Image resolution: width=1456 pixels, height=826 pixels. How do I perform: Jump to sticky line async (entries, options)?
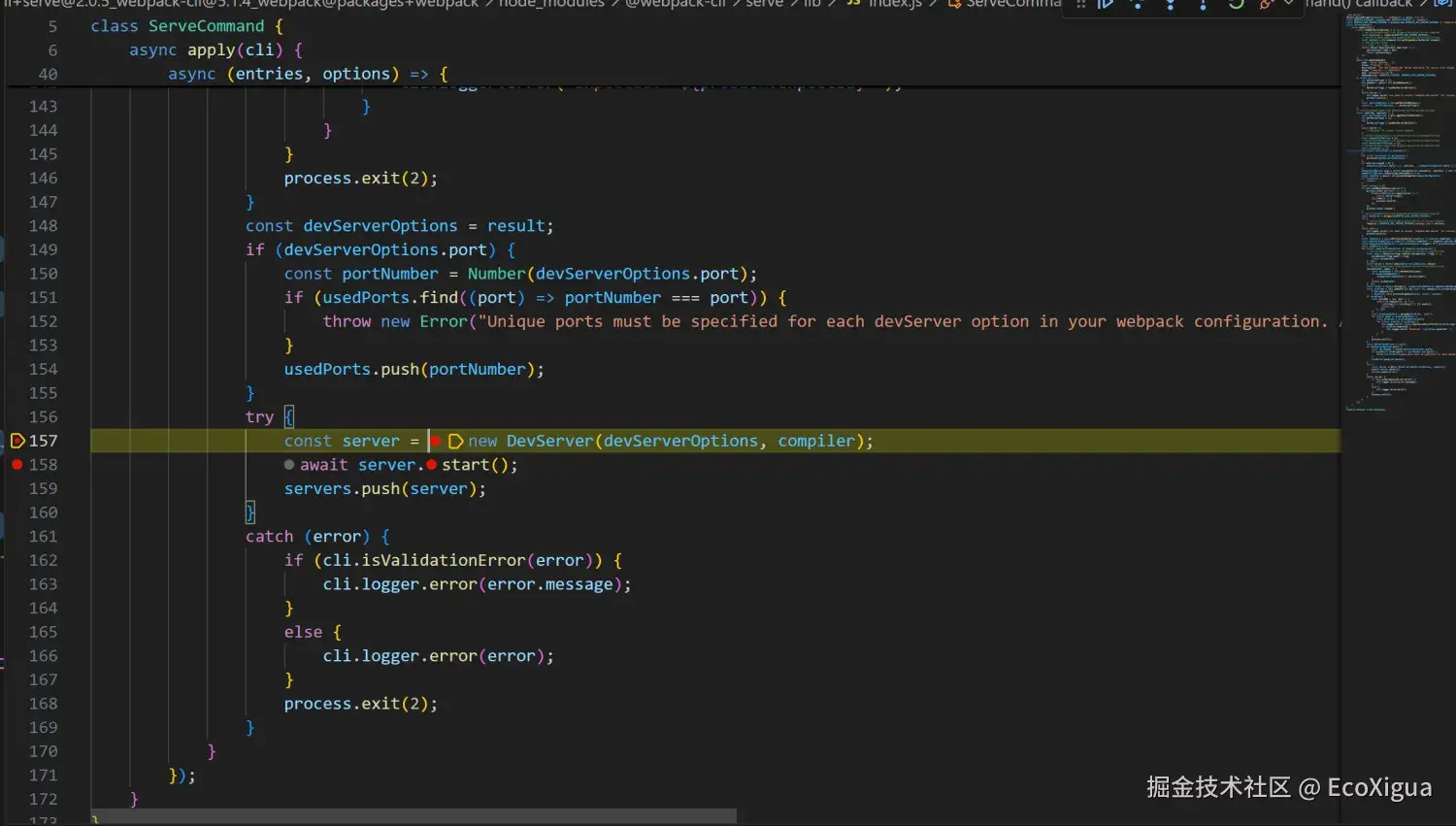308,74
